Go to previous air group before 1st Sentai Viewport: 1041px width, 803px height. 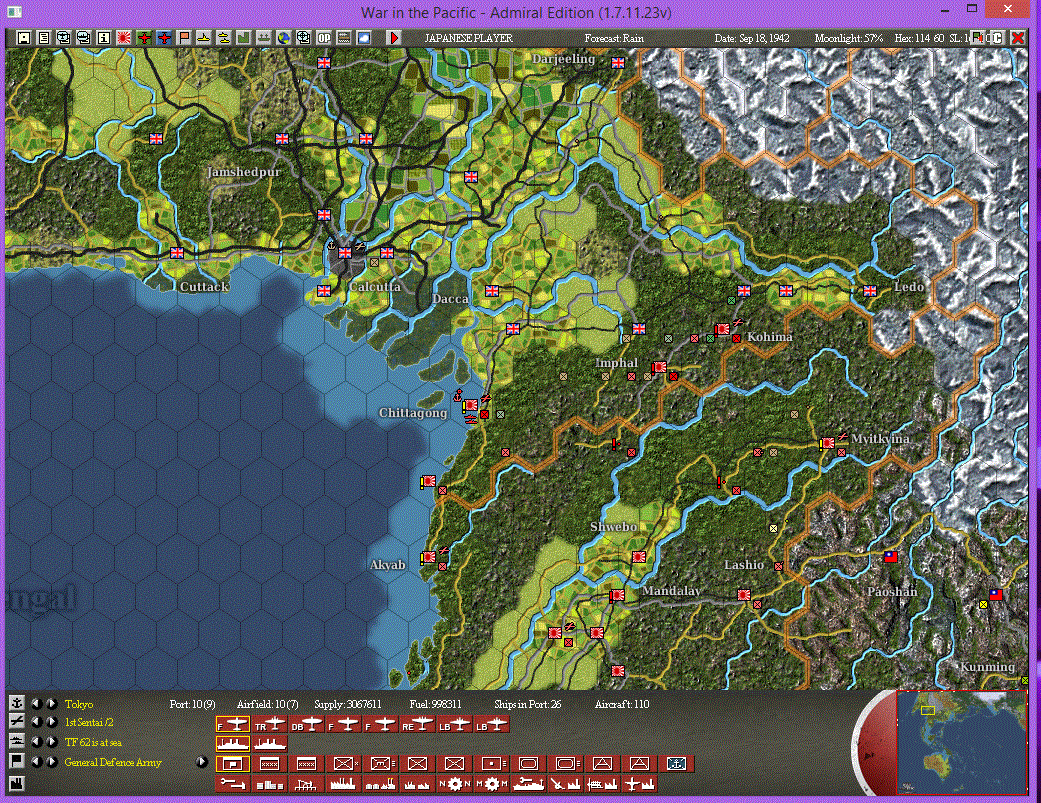click(37, 722)
